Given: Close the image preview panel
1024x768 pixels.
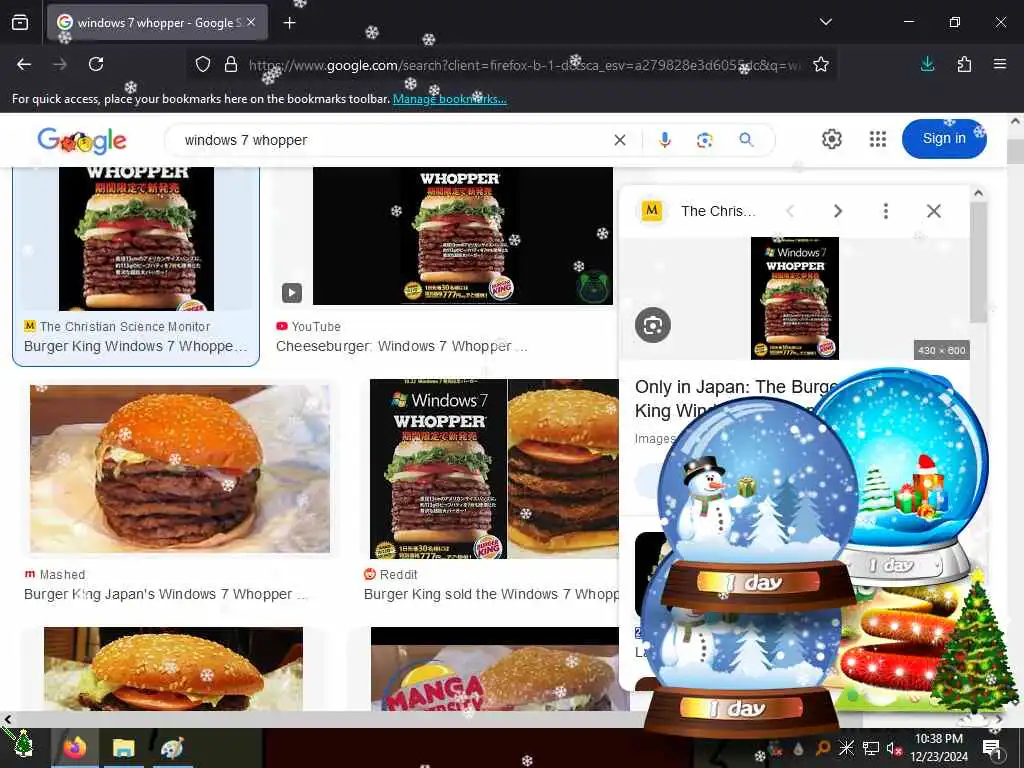Looking at the screenshot, I should [x=934, y=211].
